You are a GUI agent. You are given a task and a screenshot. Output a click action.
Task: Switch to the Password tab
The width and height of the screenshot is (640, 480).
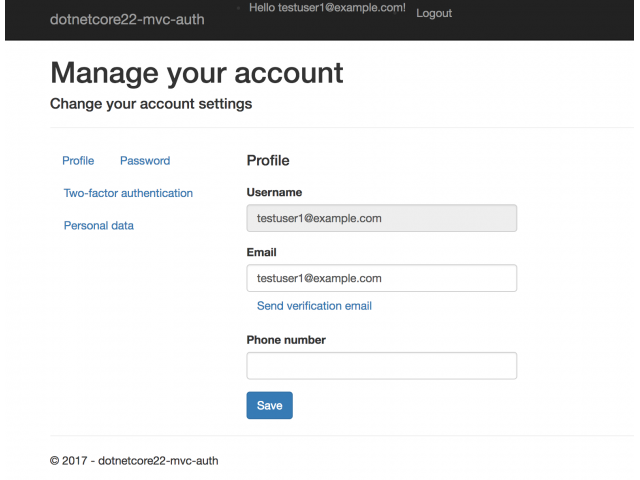coord(145,160)
